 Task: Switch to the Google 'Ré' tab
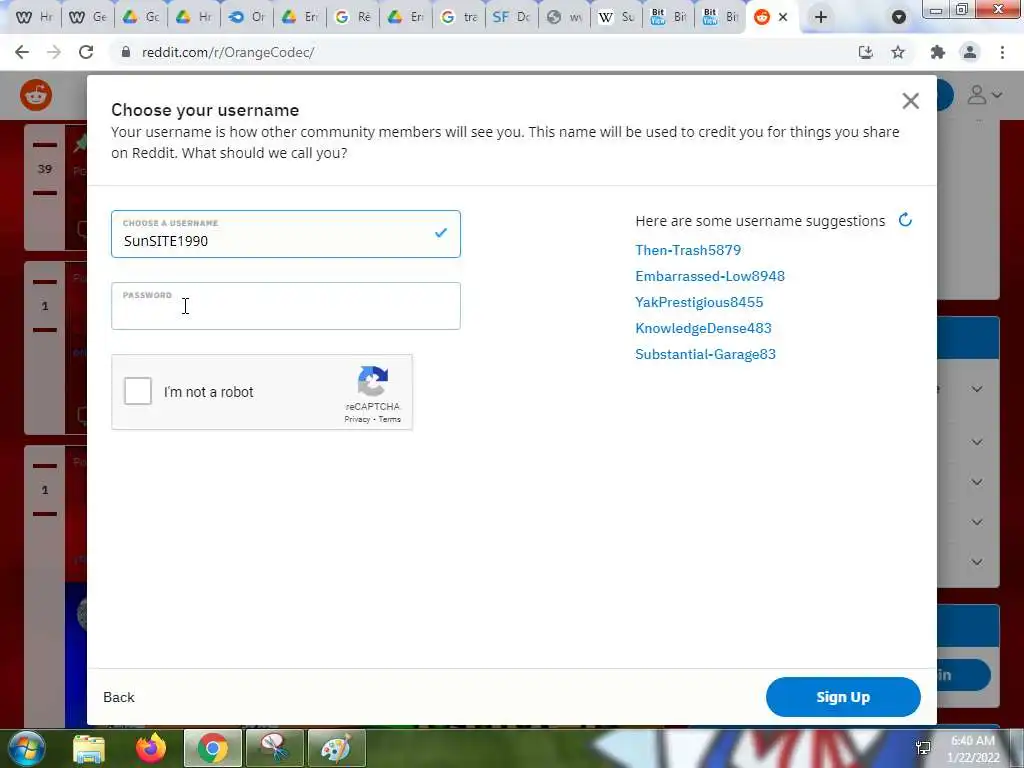(x=353, y=17)
